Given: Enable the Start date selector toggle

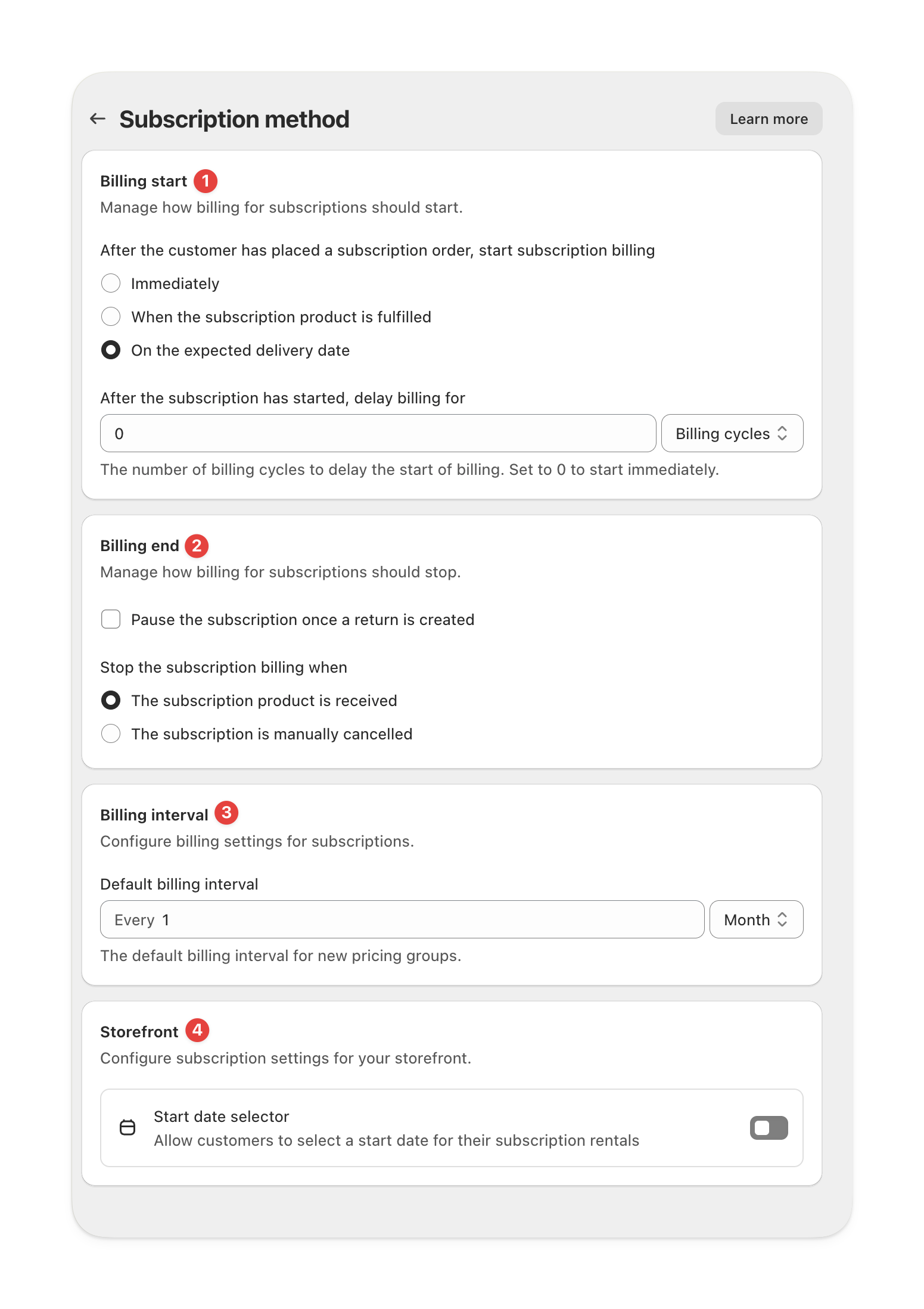Looking at the screenshot, I should point(768,1128).
